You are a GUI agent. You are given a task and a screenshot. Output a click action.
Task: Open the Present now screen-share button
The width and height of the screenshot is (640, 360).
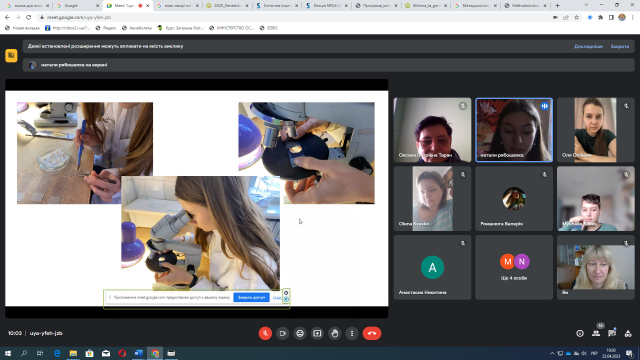coord(317,333)
